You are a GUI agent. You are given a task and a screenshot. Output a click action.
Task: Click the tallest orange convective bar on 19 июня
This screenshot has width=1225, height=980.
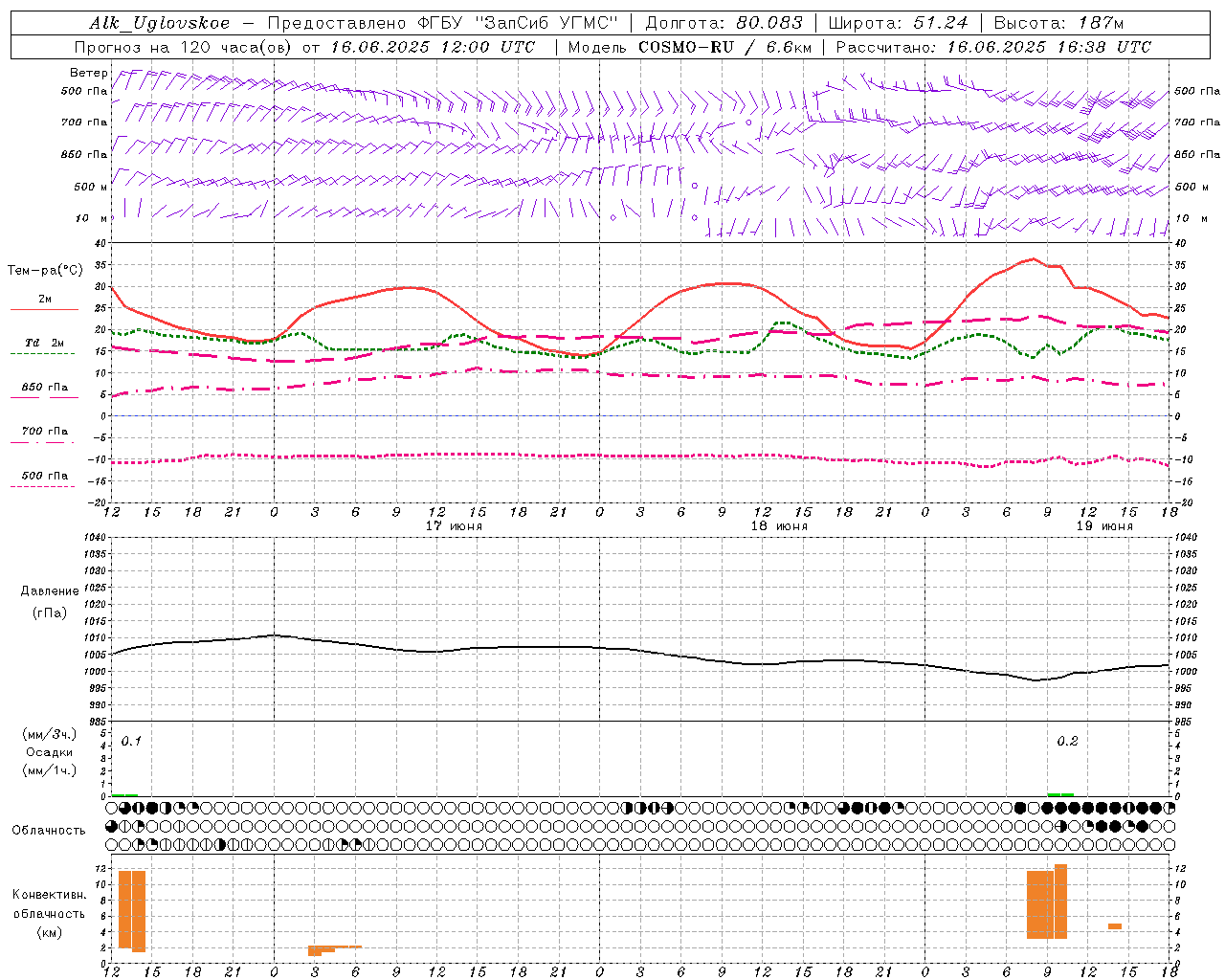[1060, 902]
